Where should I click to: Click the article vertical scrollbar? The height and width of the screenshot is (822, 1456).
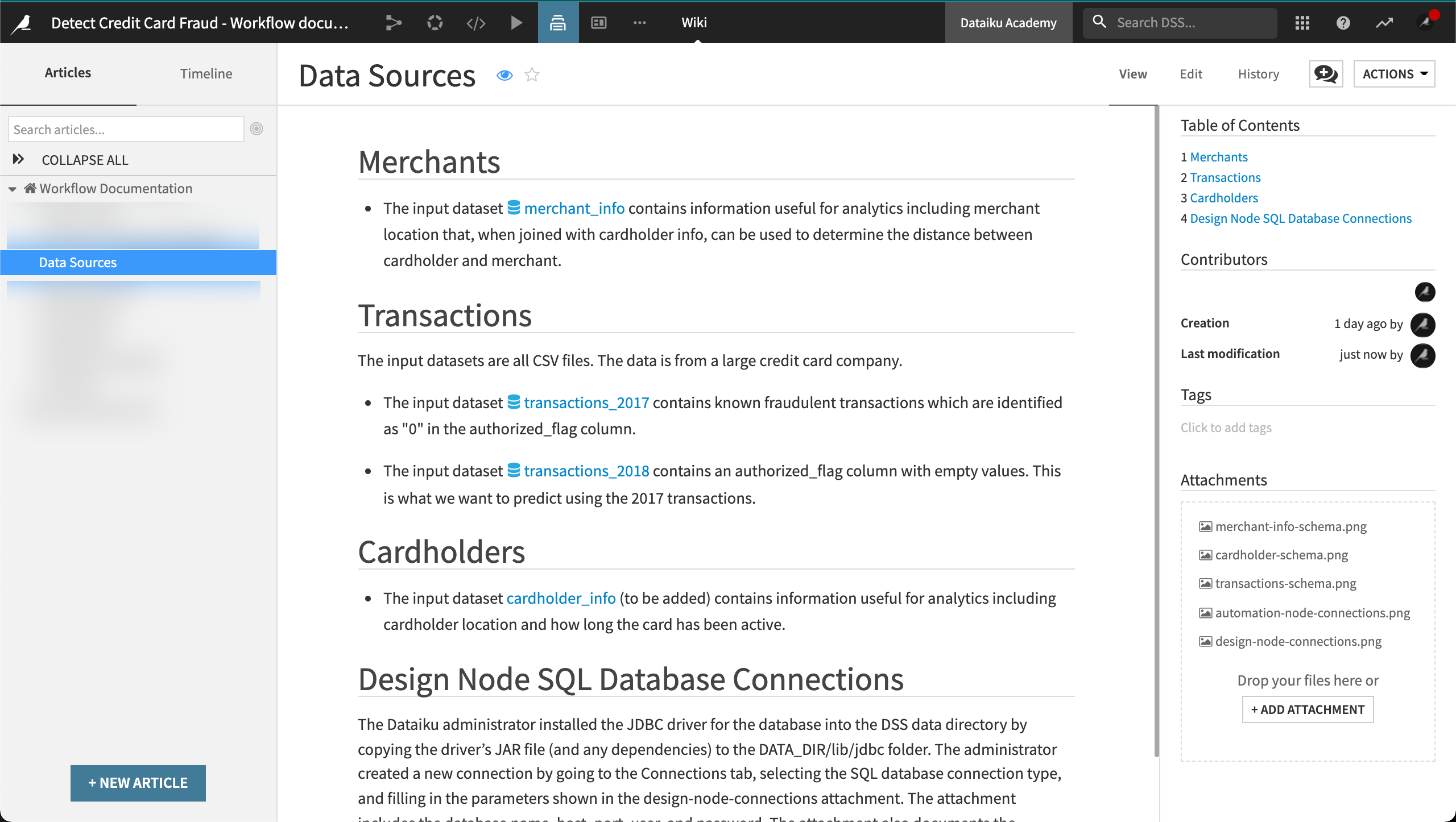(x=1156, y=432)
